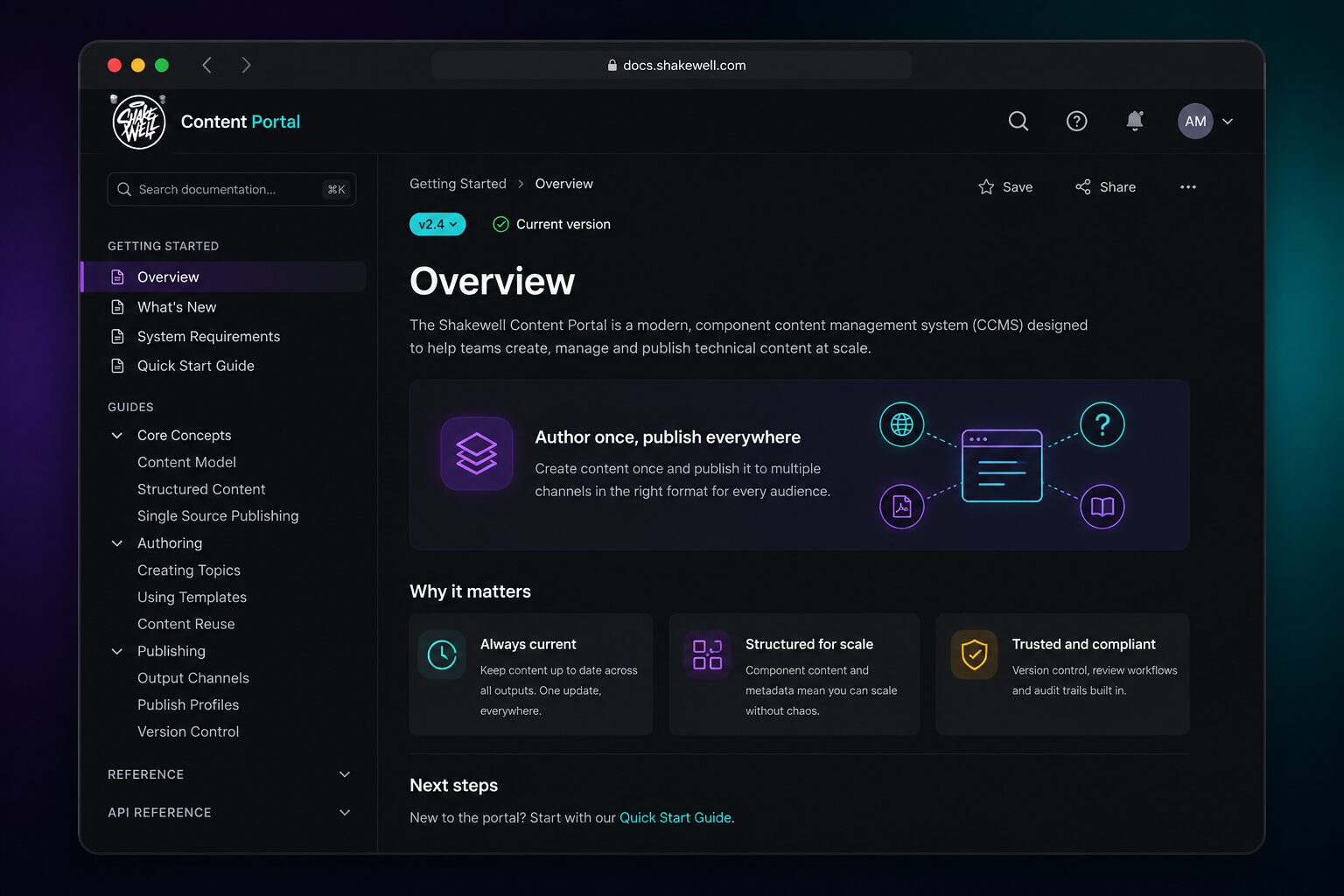Click the green Current version check icon

pos(500,224)
